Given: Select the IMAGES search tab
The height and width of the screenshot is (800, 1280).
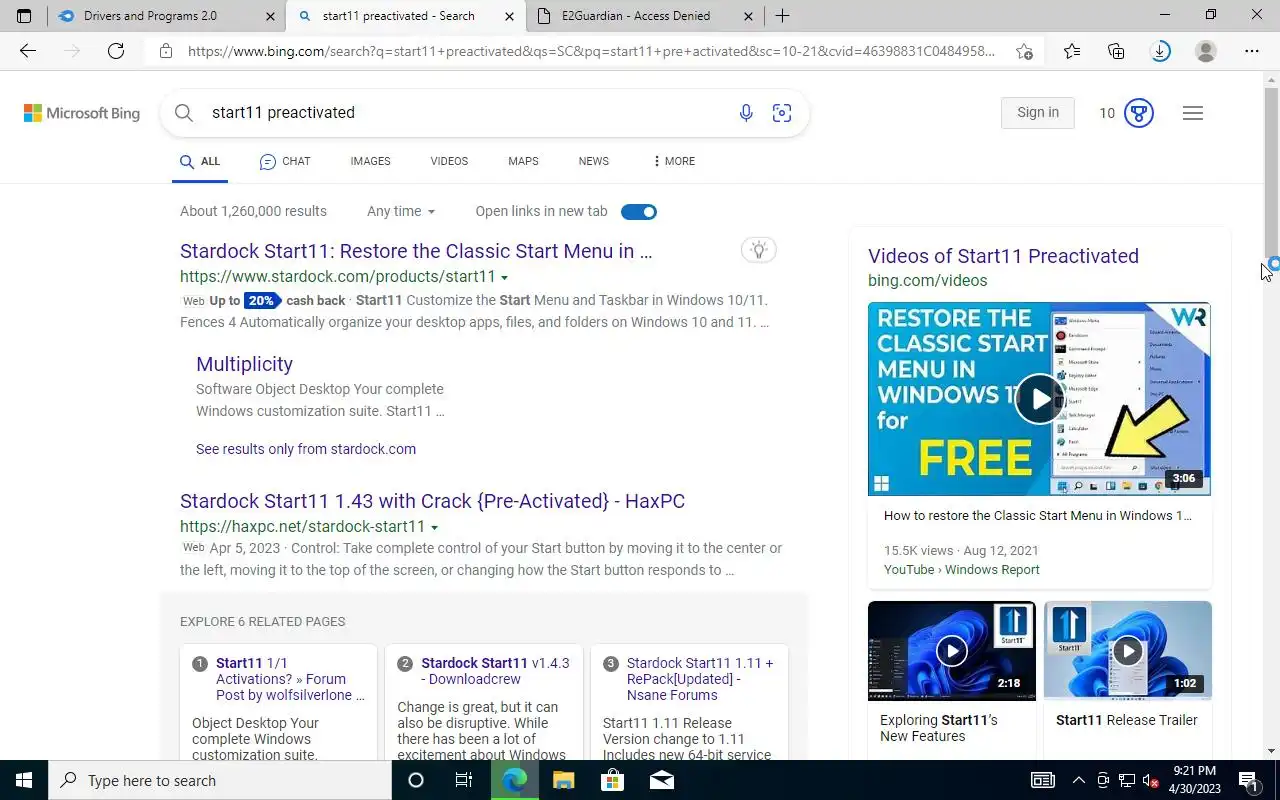Looking at the screenshot, I should [370, 161].
